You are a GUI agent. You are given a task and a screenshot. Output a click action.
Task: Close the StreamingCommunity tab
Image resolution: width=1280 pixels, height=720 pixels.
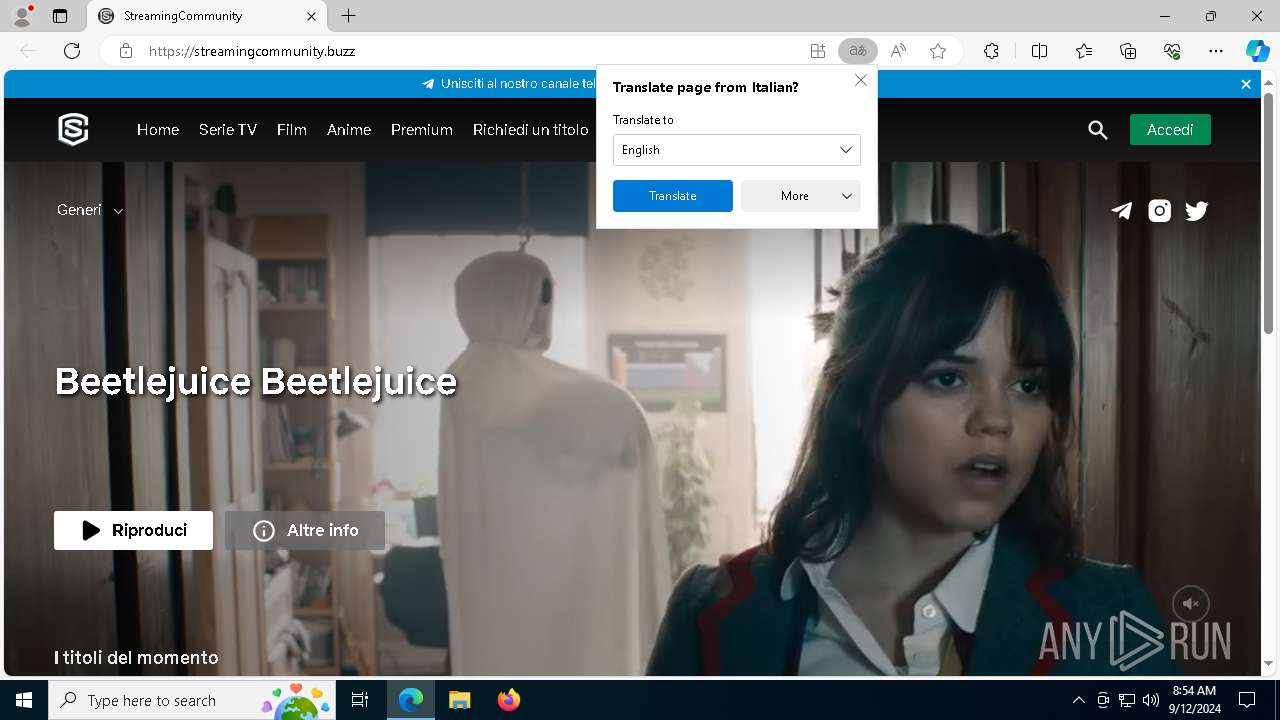click(x=311, y=16)
